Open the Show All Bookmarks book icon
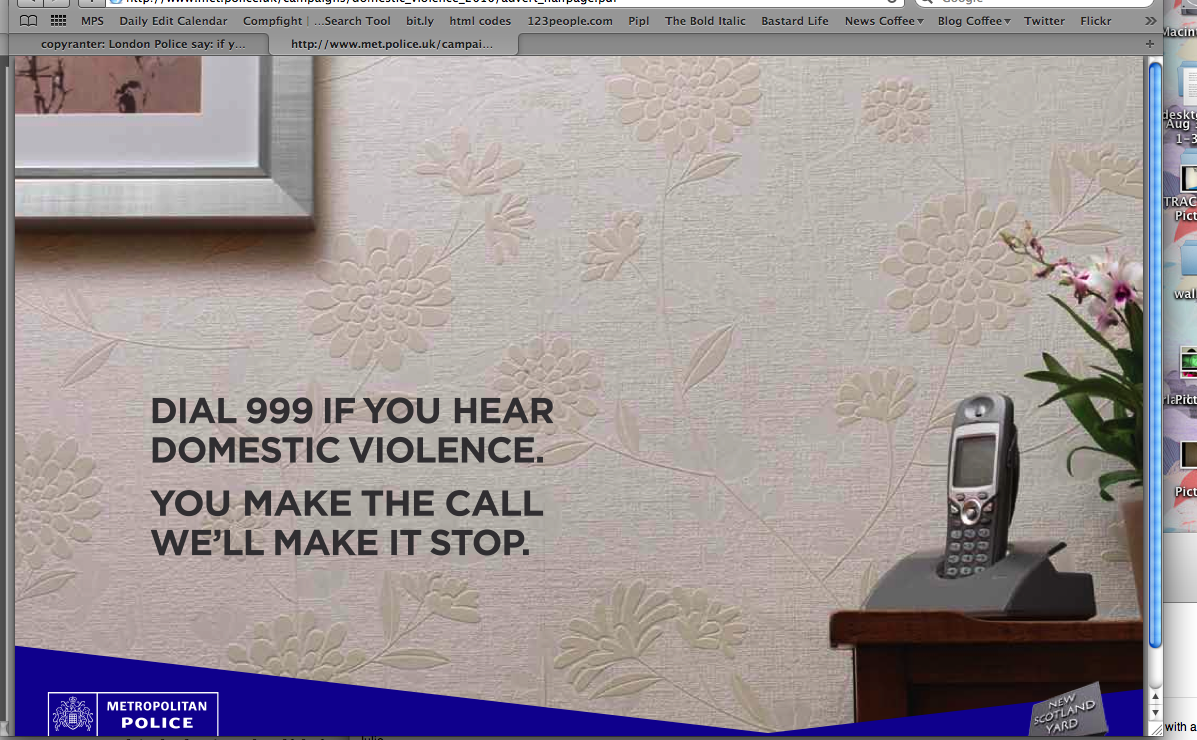The height and width of the screenshot is (740, 1197). coord(28,21)
